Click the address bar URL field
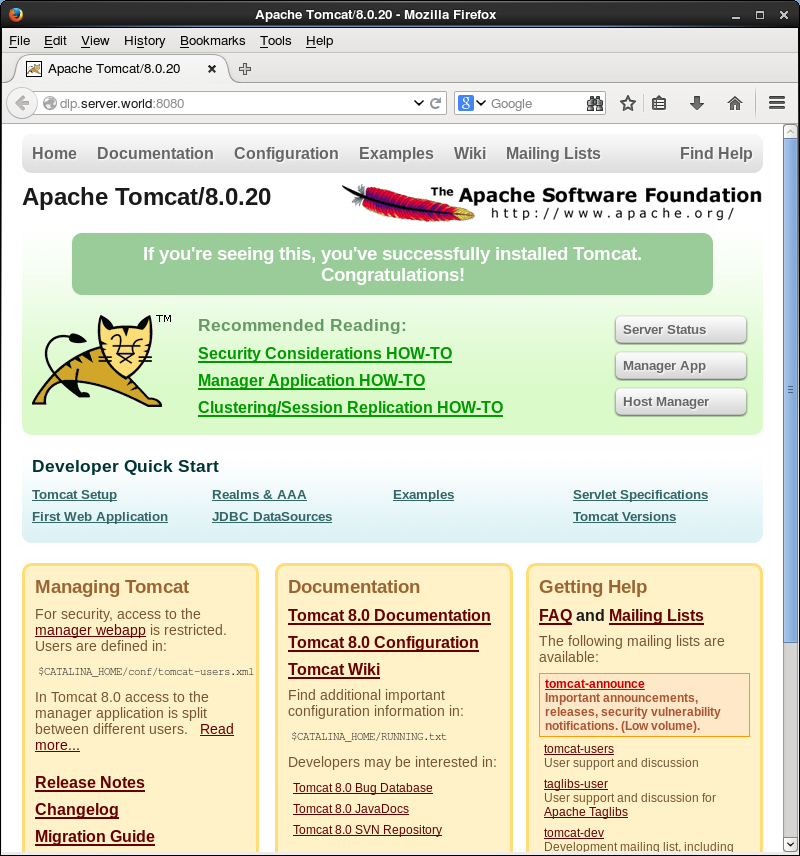This screenshot has height=856, width=800. tap(235, 103)
